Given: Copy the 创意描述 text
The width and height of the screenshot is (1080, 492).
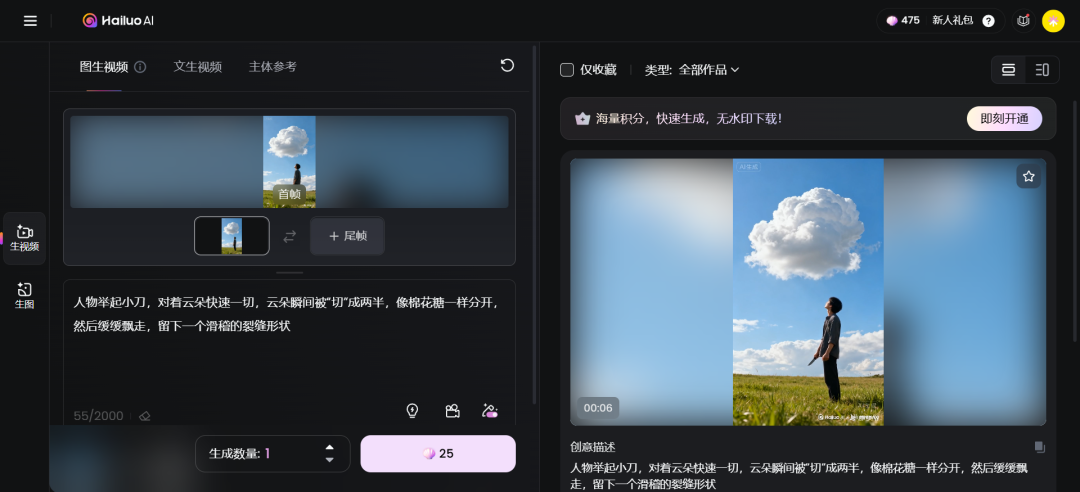Looking at the screenshot, I should click(1039, 447).
